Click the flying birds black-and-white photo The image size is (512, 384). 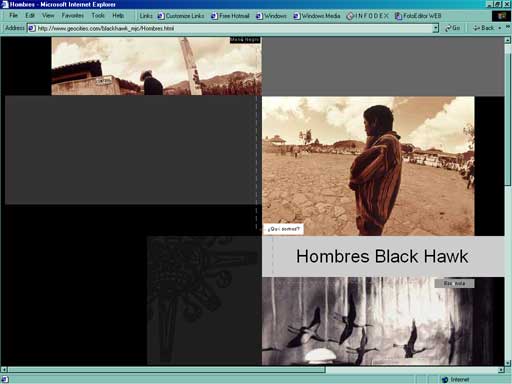coord(383,321)
